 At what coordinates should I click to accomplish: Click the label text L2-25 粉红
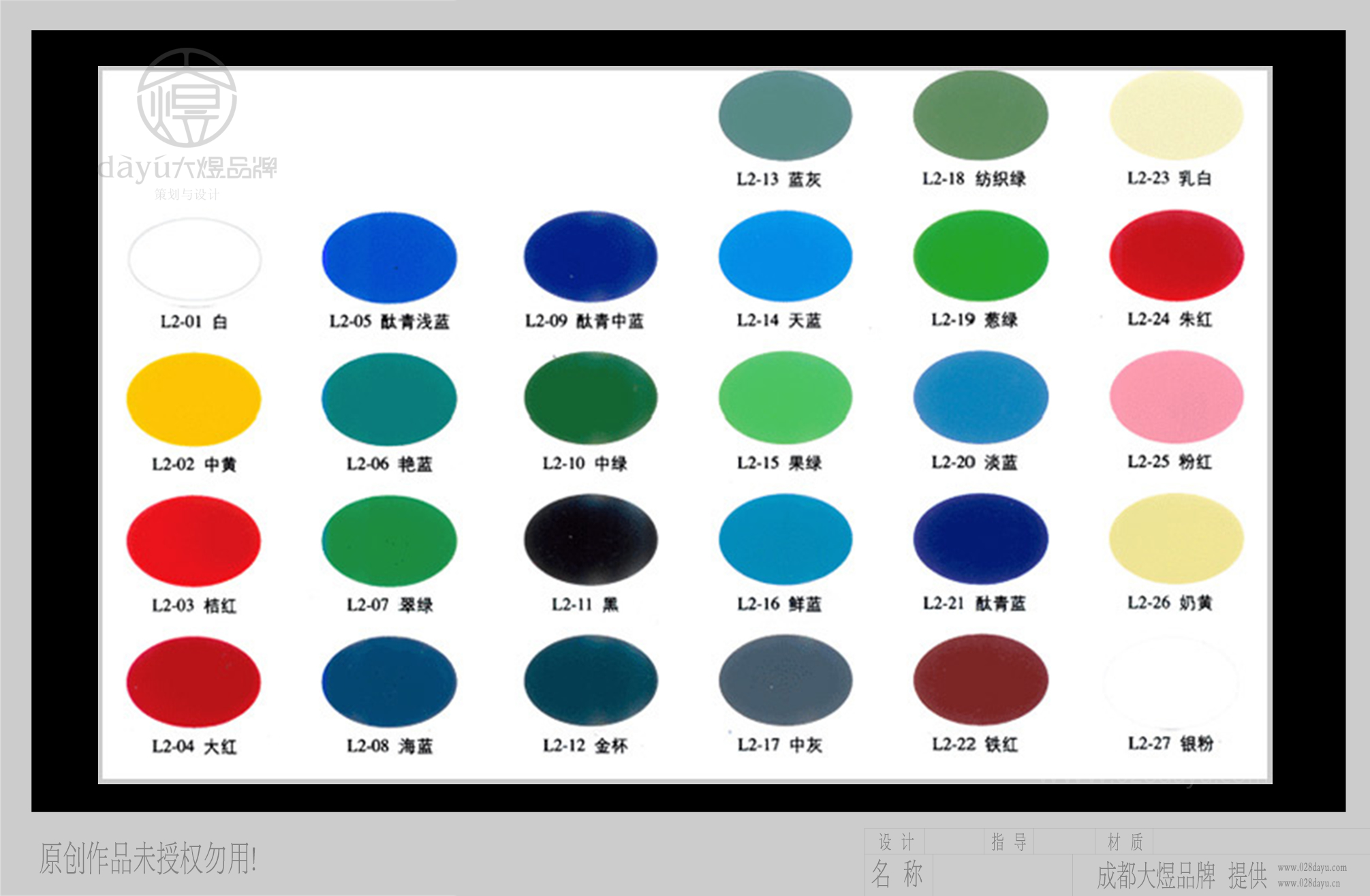tap(1170, 461)
